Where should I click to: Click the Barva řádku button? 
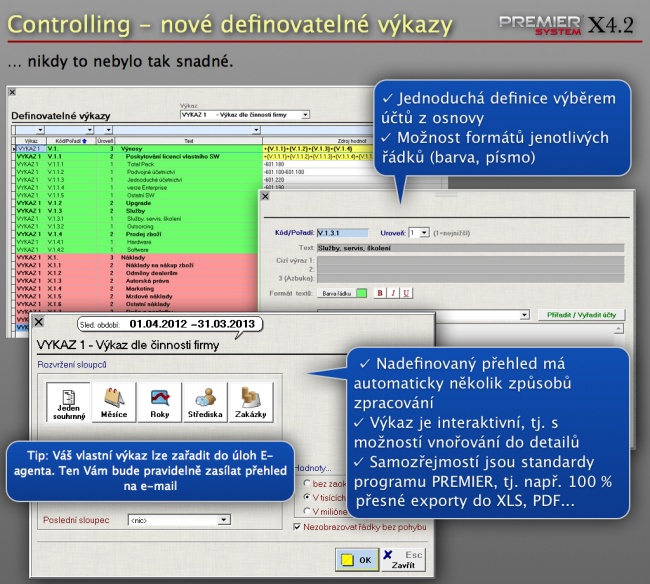pos(337,293)
